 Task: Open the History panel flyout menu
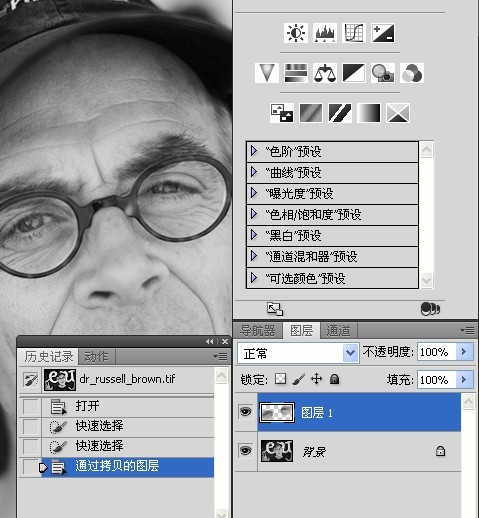coord(220,357)
